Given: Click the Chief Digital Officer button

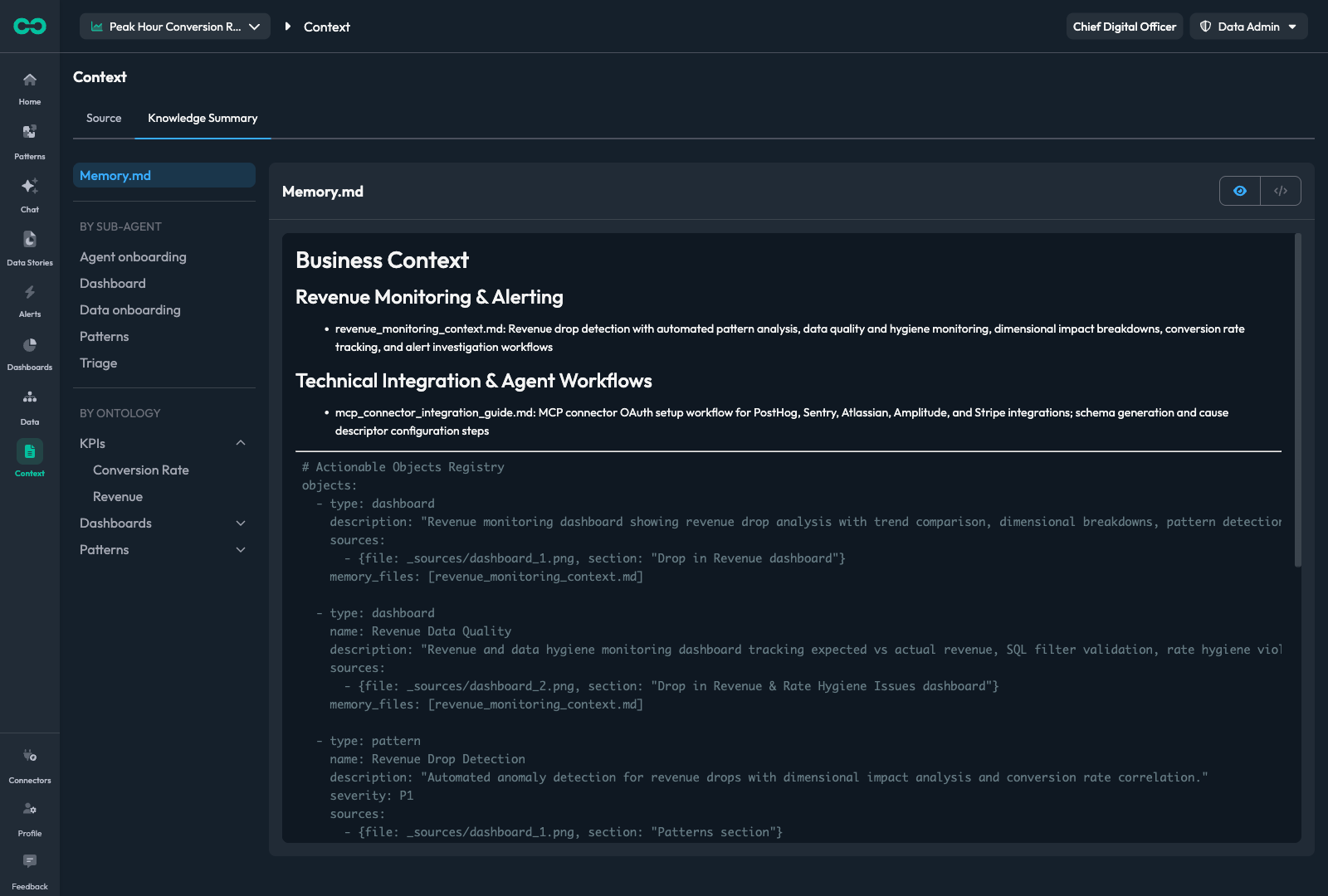Looking at the screenshot, I should coord(1125,27).
